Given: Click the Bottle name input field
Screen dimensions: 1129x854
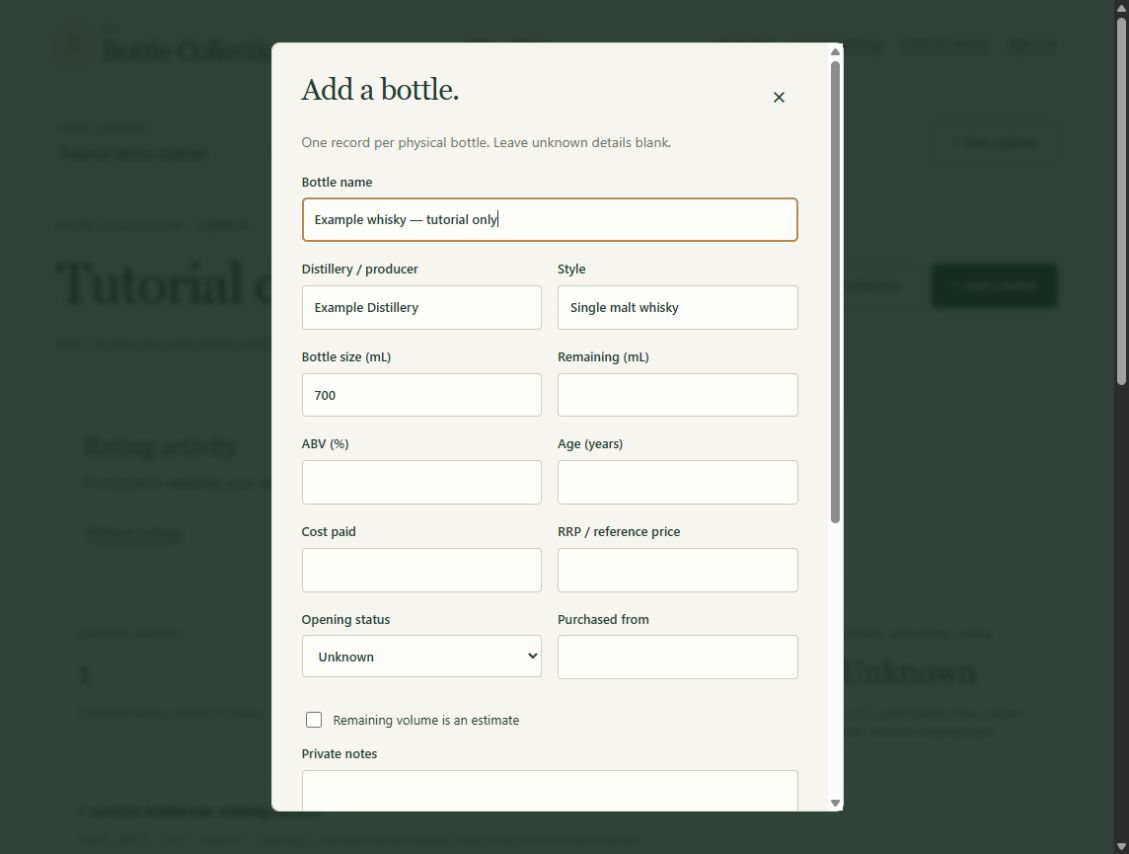Looking at the screenshot, I should coord(549,220).
